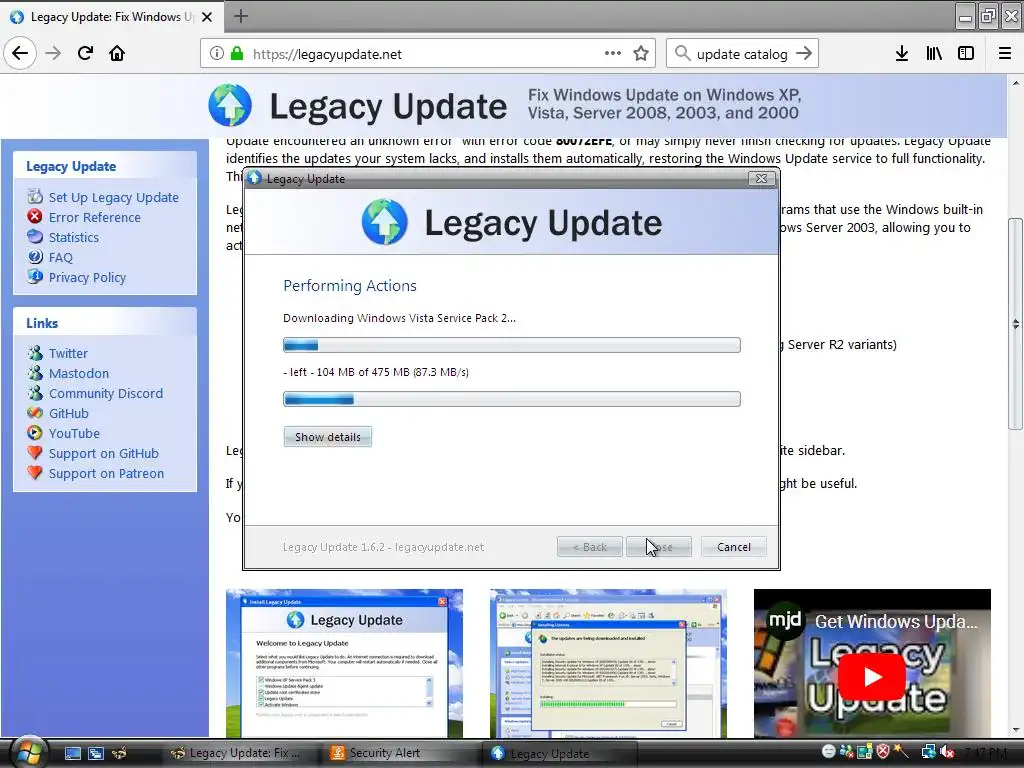Open the Library toolbar icon
Image resolution: width=1024 pixels, height=768 pixels.
tap(934, 54)
